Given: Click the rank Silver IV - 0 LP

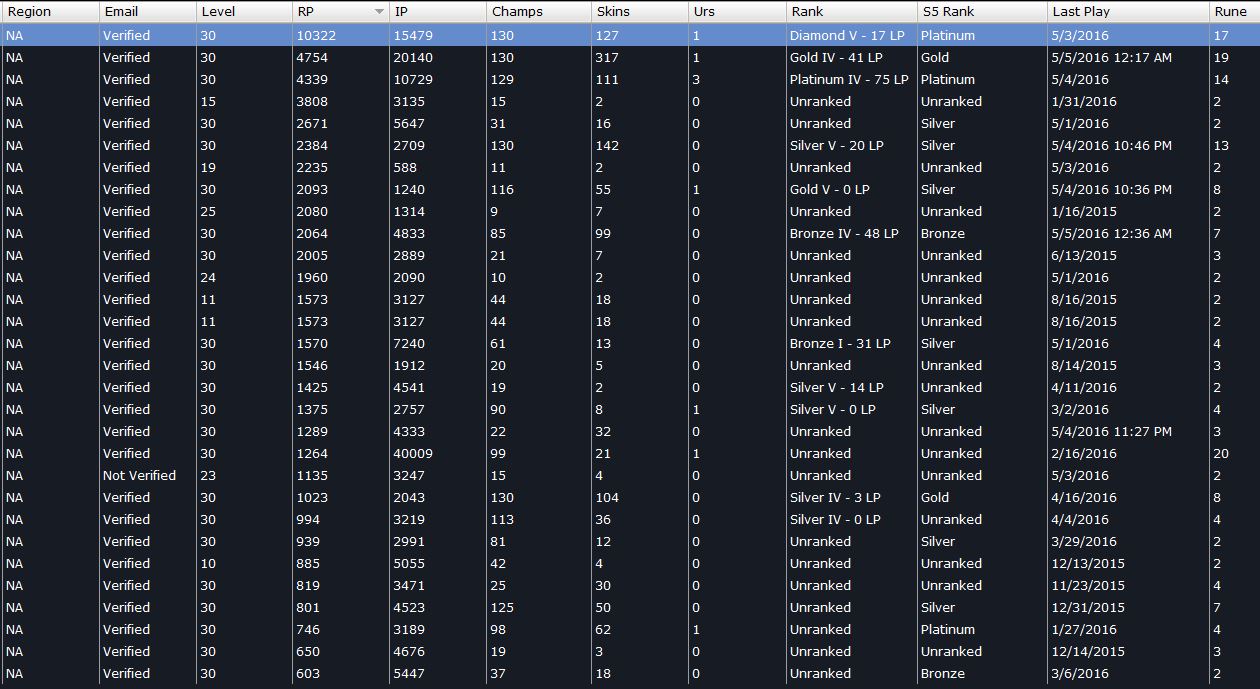Looking at the screenshot, I should pyautogui.click(x=835, y=519).
